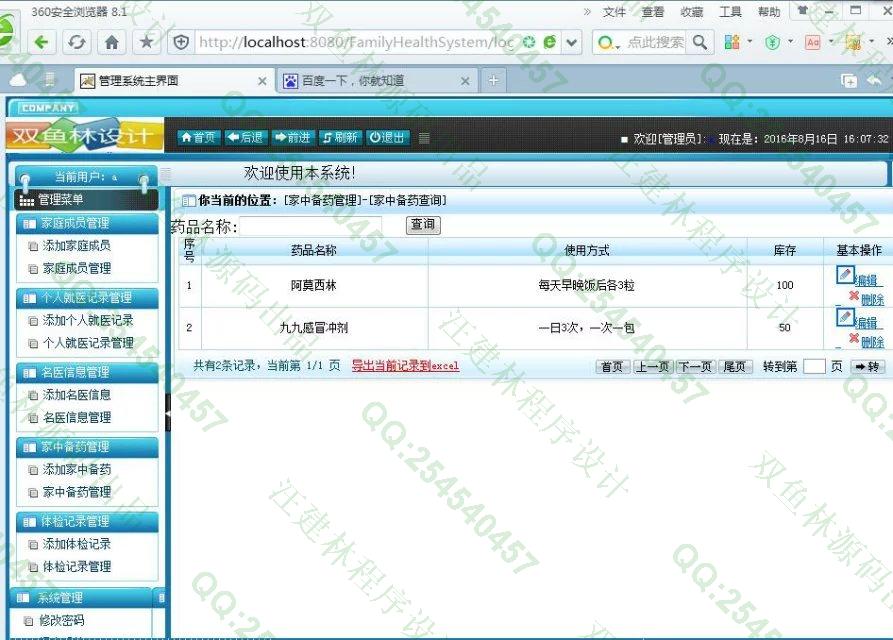Viewport: 893px width, 640px height.
Task: Collapse the sidebar using the splitter handle
Action: pos(167,412)
